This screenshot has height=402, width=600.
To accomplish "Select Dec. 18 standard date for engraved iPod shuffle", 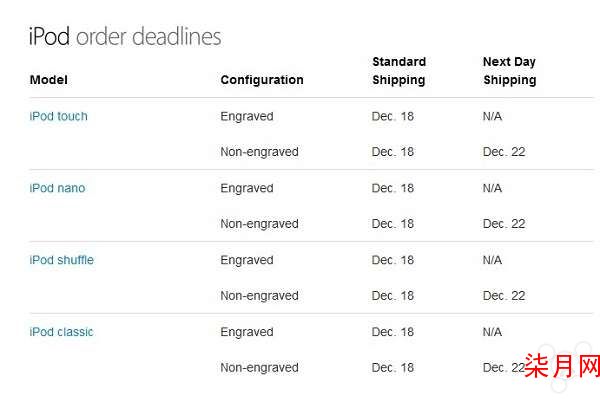I will coord(393,260).
